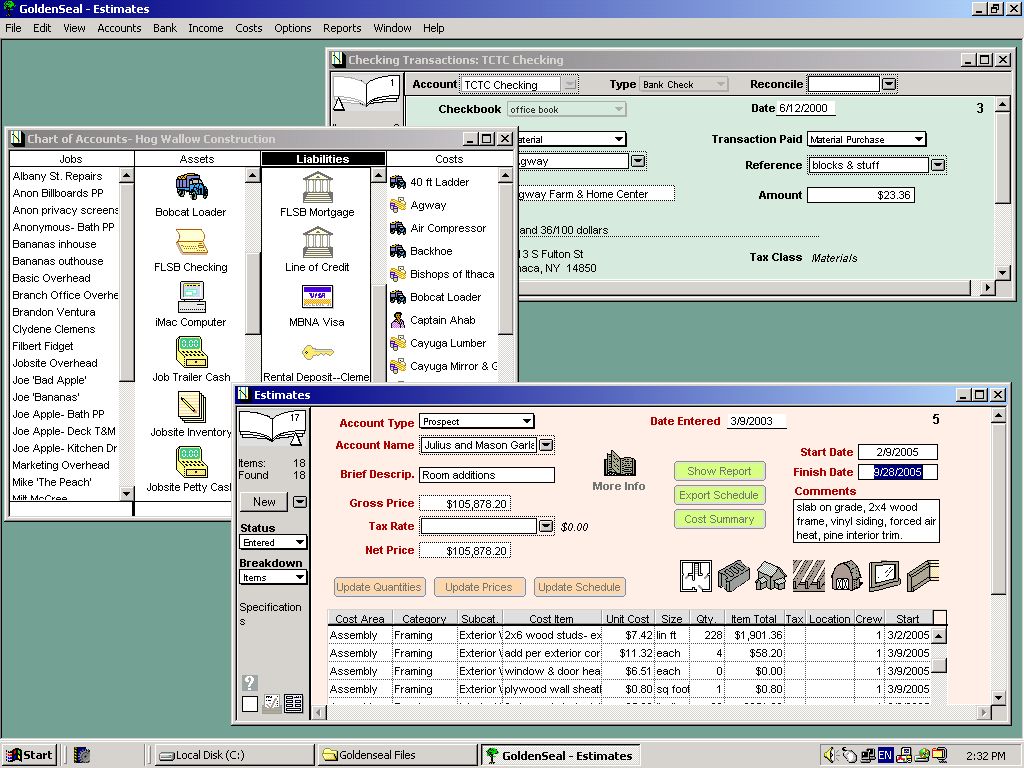Click the Job Trailer Cash register icon
Viewport: 1024px width, 768px height.
191,352
